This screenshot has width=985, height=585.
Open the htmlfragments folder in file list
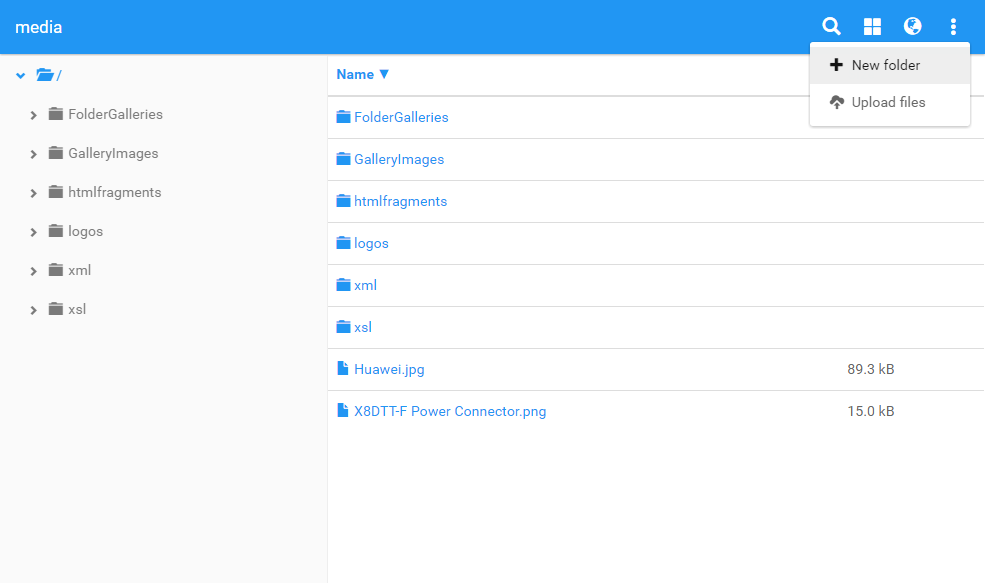point(400,201)
